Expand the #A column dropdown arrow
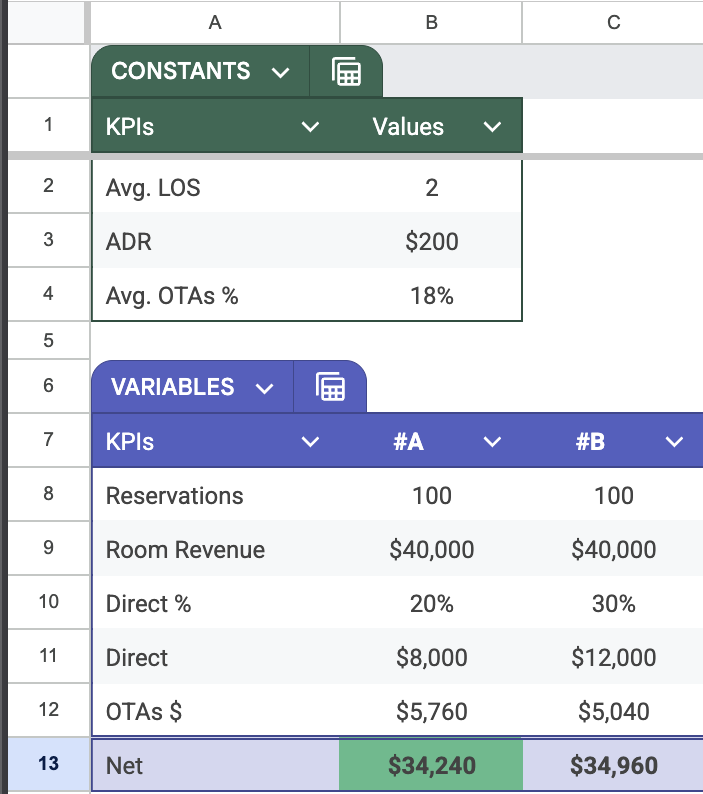 [x=491, y=442]
